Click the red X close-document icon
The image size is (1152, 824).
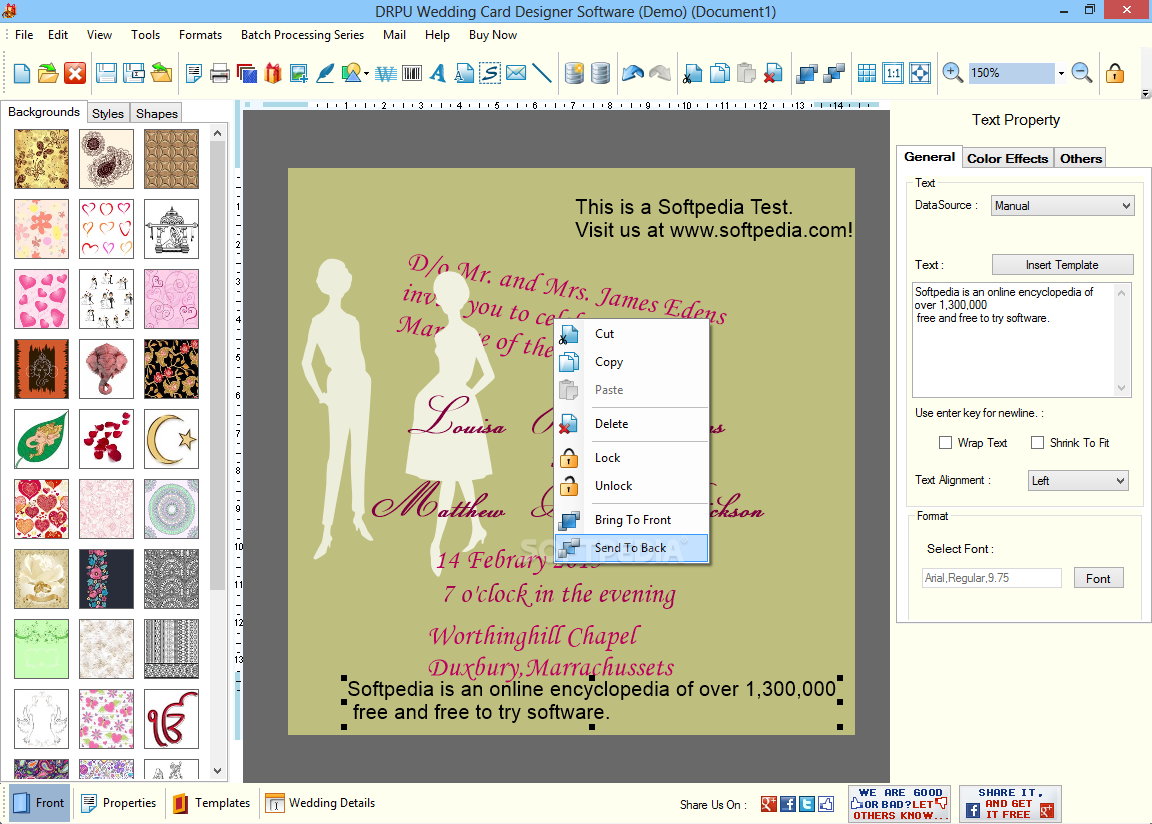75,73
